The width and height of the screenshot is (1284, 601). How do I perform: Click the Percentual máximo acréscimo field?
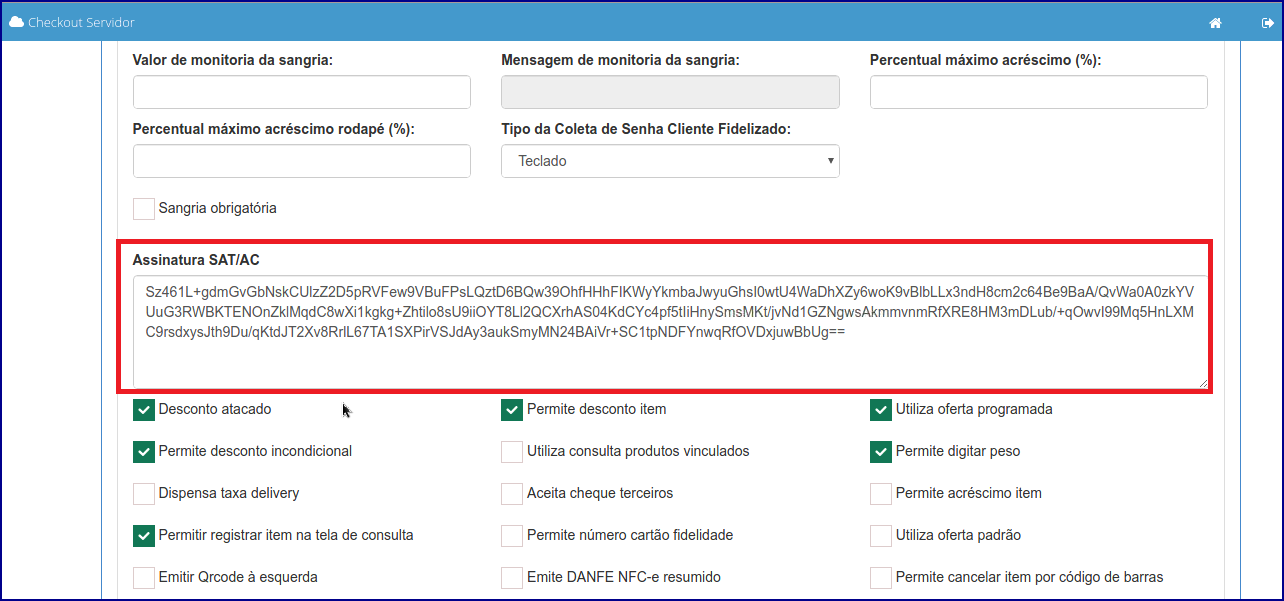click(1038, 91)
